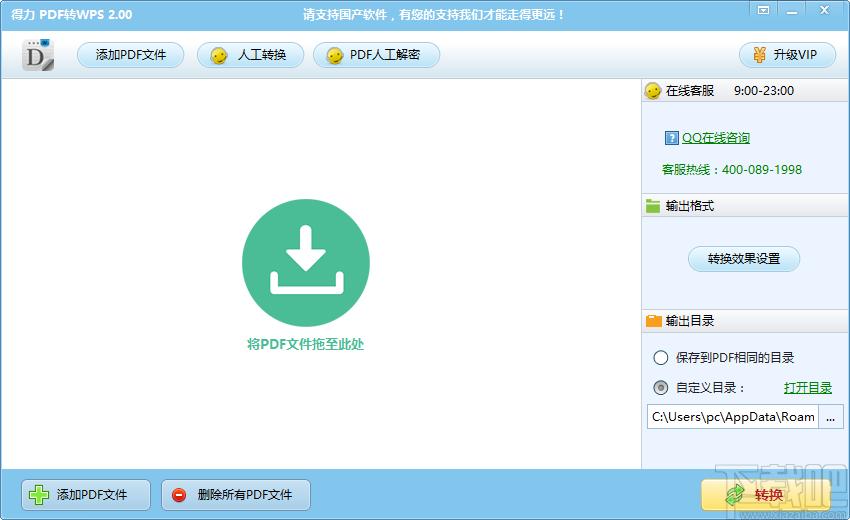Click the output directory path field
This screenshot has width=850, height=520.
(732, 417)
